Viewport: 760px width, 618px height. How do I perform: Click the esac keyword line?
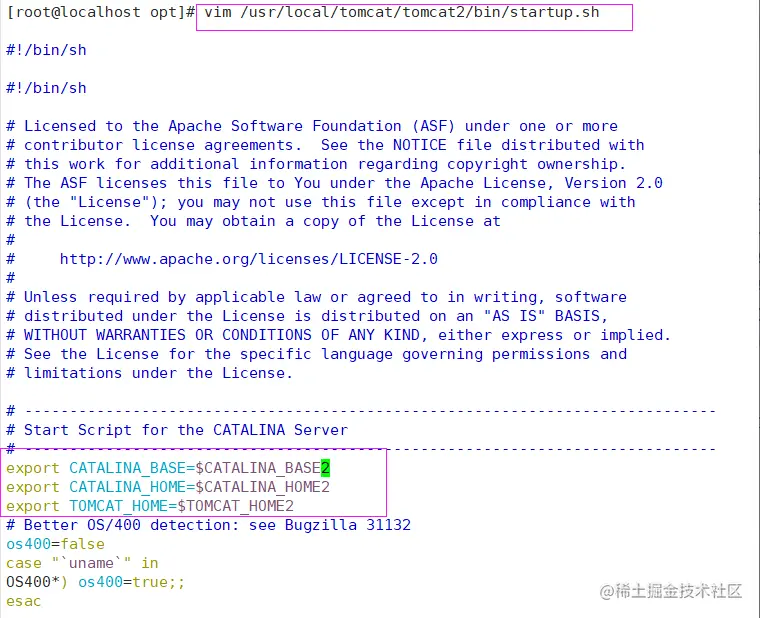pos(24,601)
